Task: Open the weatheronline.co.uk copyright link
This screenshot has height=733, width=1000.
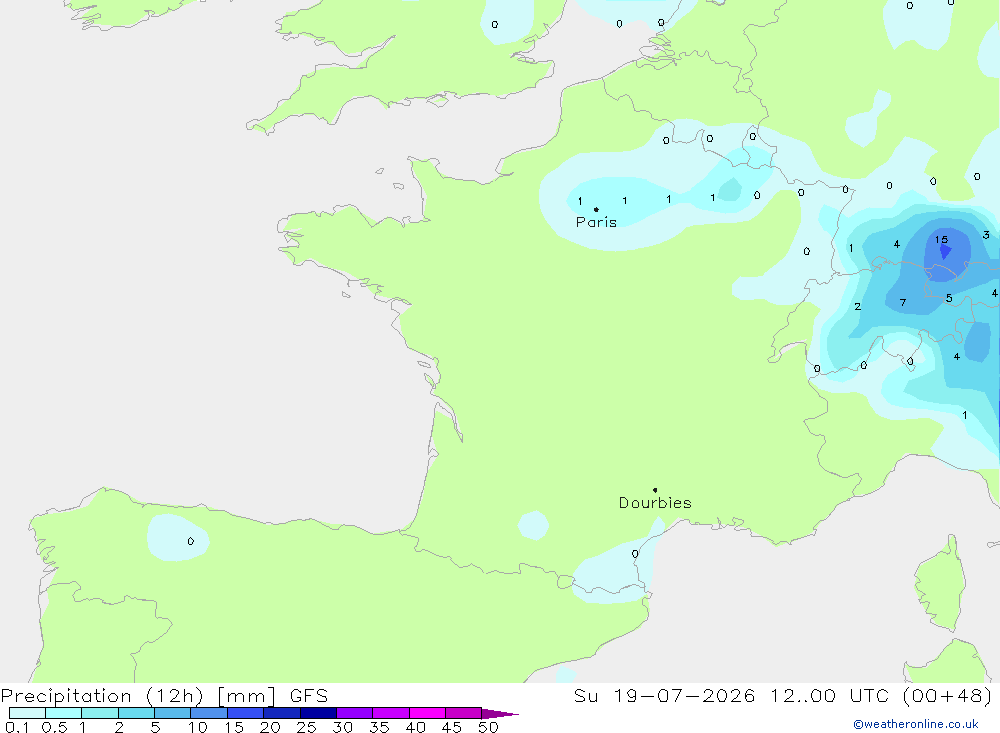Action: click(x=916, y=724)
